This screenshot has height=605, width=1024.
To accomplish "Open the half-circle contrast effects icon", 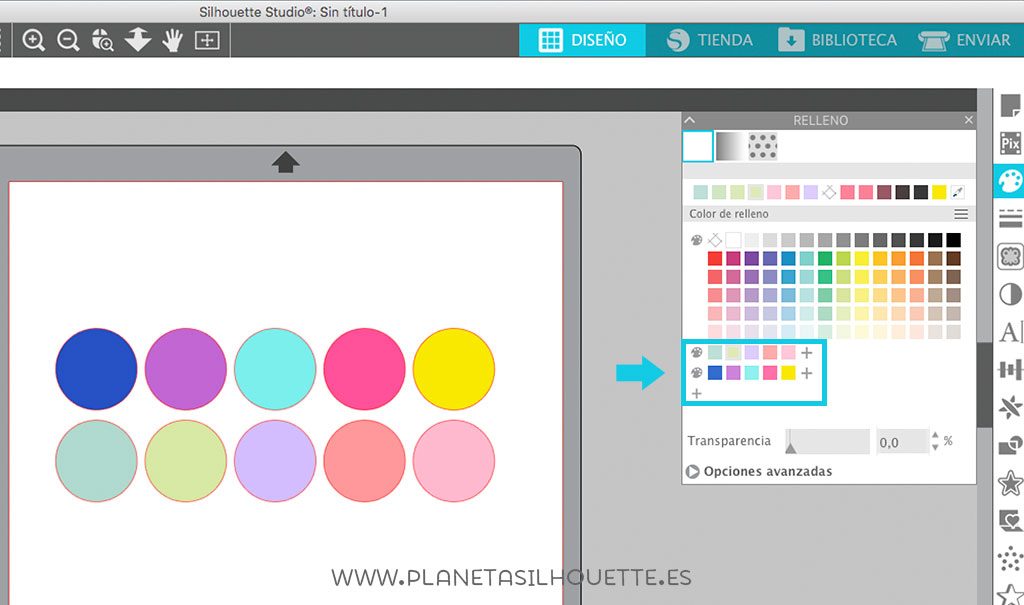I will (x=1010, y=294).
